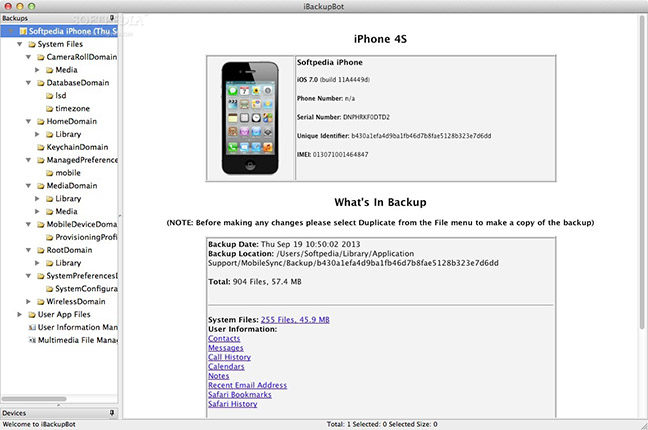The height and width of the screenshot is (430, 648).
Task: Click the pin icon on Devices panel
Action: coord(112,413)
